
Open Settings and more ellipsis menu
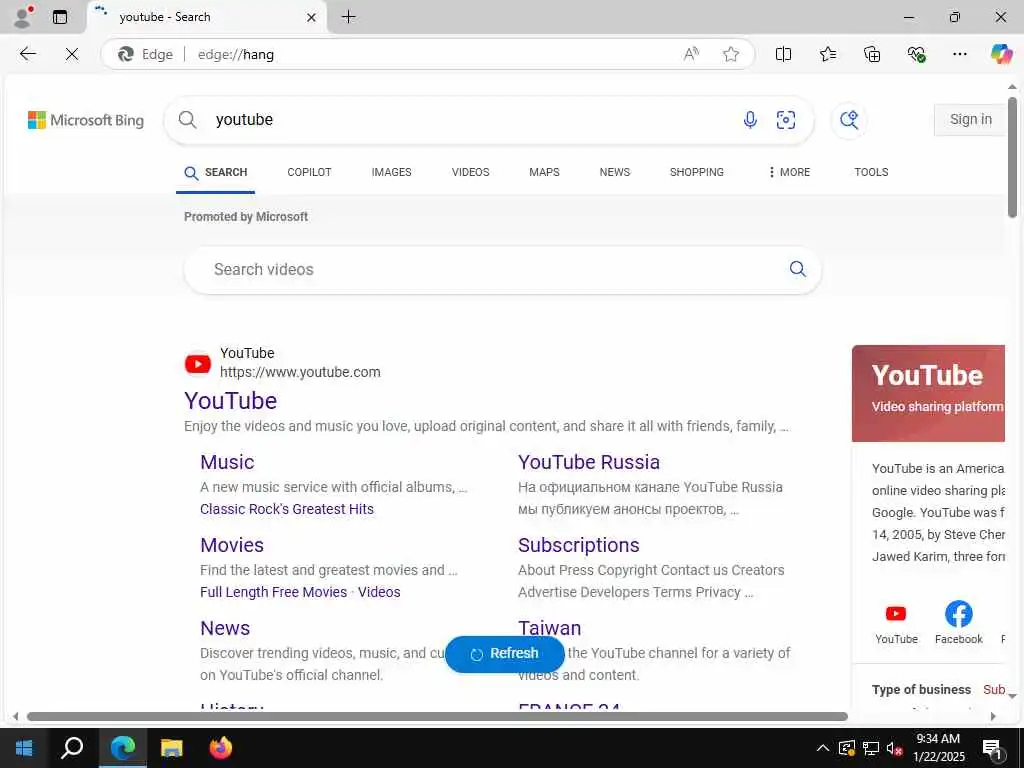959,54
